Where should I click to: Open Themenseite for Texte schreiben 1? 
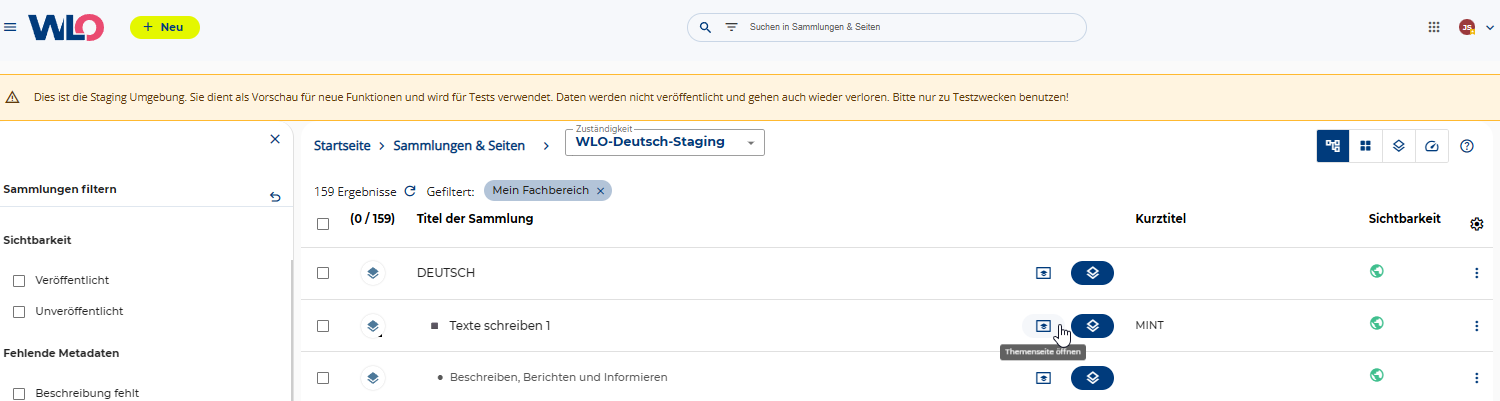coord(1043,326)
